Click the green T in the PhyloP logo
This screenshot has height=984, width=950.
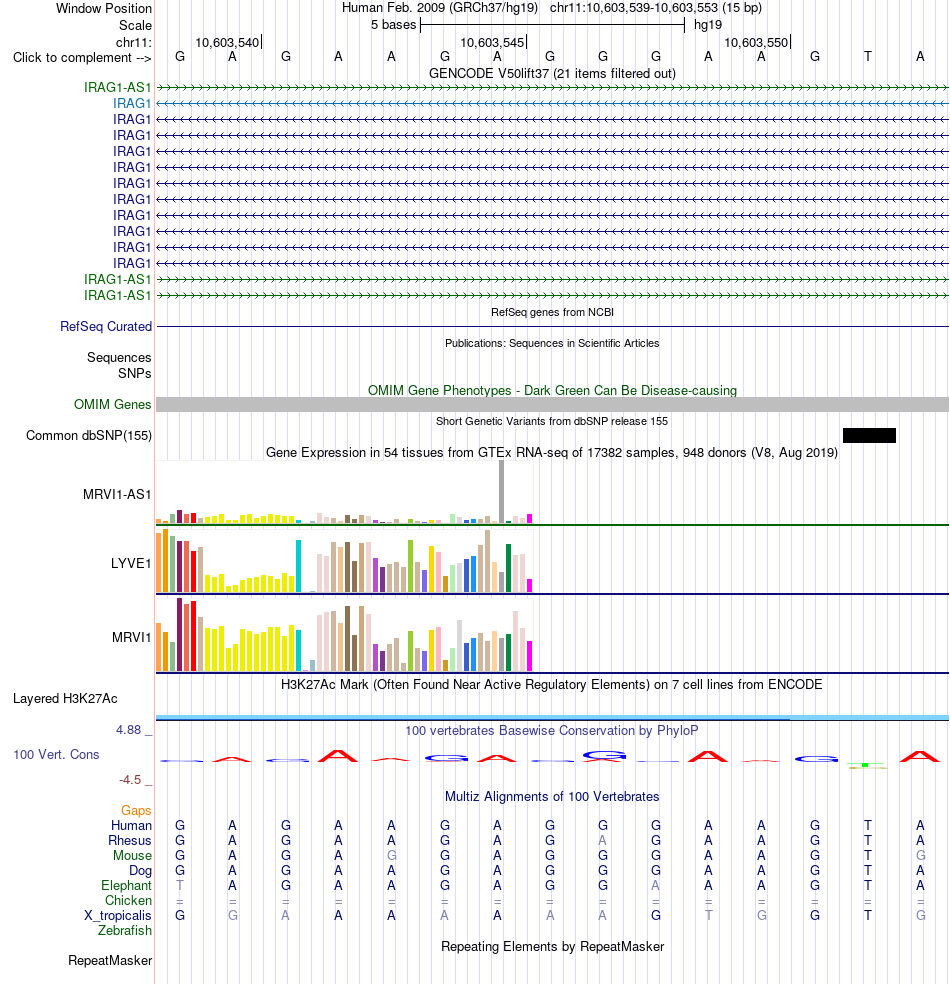(865, 765)
